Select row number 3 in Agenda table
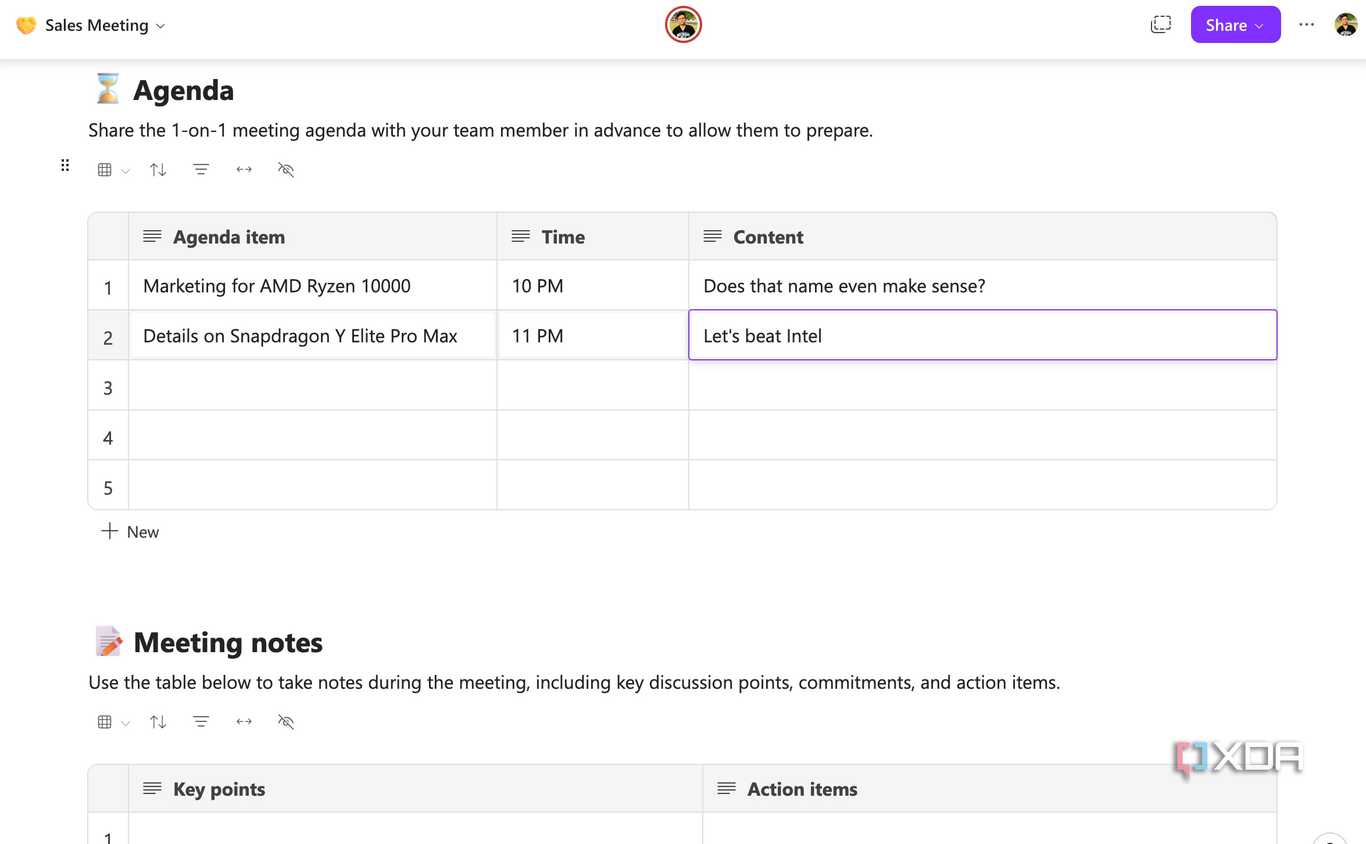 108,388
